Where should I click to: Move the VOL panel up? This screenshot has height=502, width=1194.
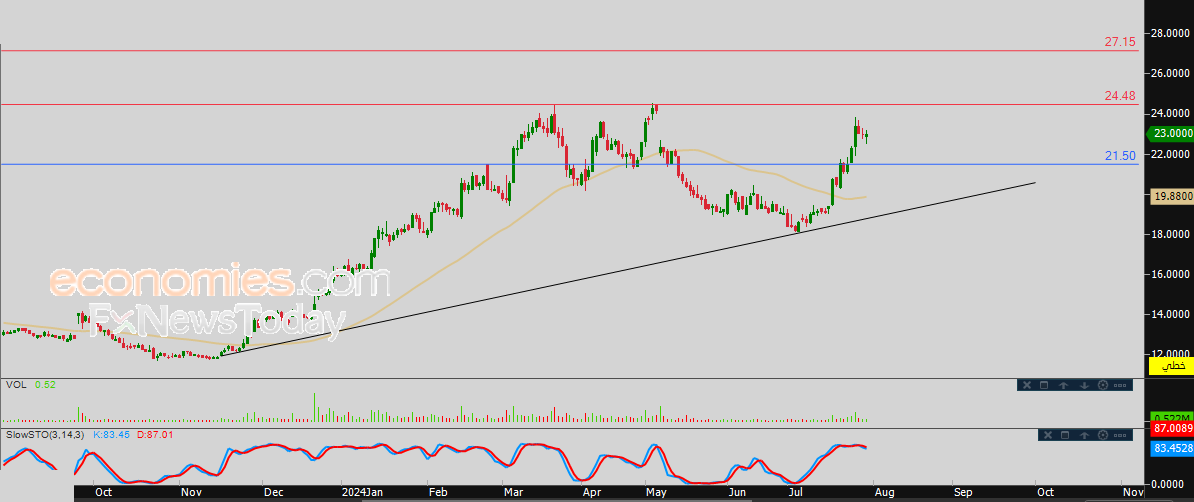pyautogui.click(x=1064, y=385)
